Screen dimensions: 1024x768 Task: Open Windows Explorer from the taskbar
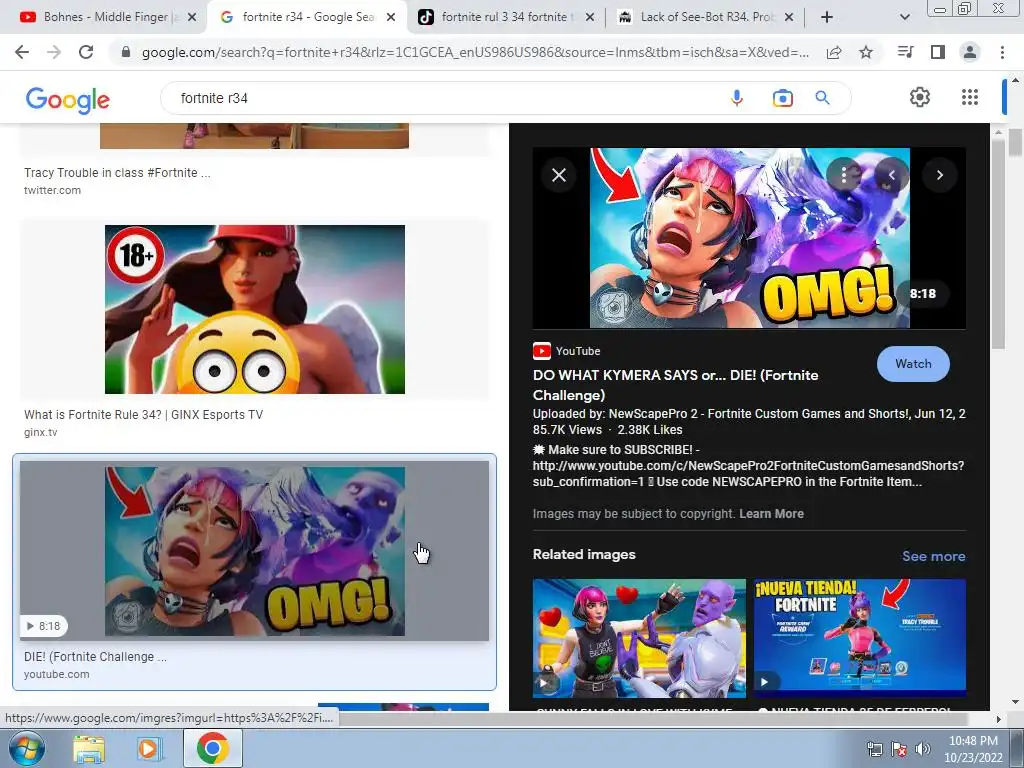89,748
